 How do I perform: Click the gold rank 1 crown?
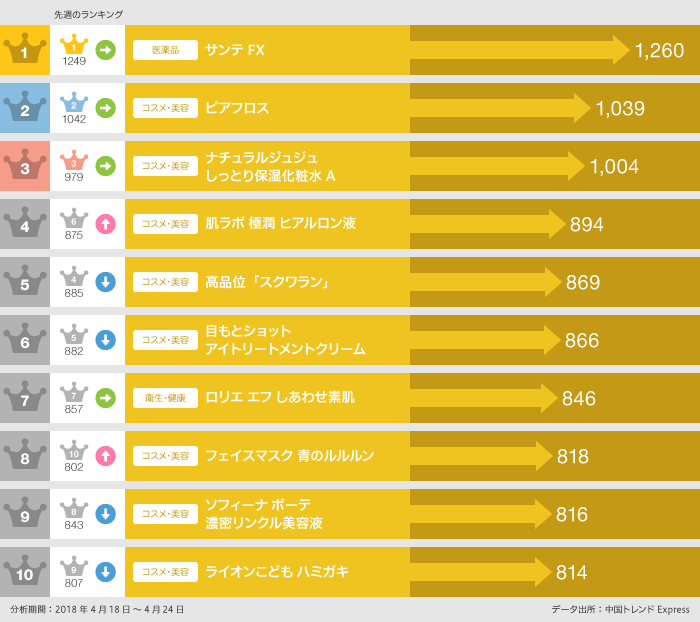coord(25,50)
